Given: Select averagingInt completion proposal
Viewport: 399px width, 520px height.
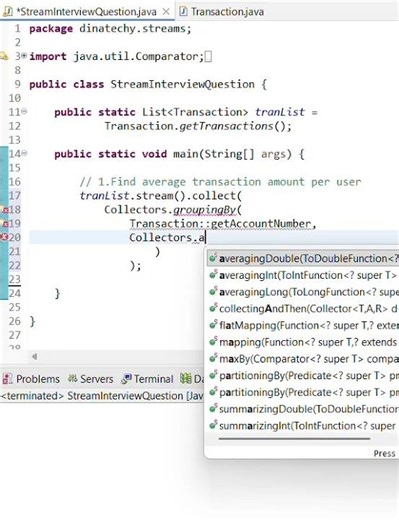Looking at the screenshot, I should coord(303,275).
